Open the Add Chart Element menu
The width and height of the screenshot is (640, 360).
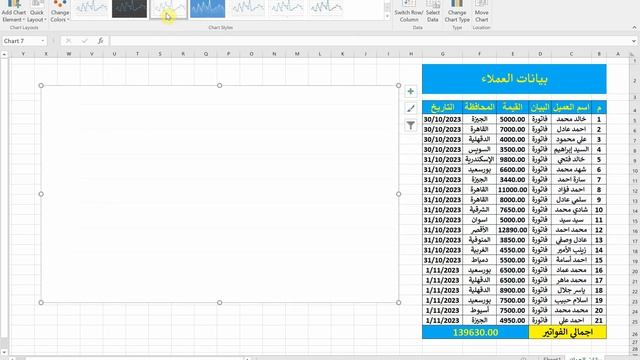[x=13, y=11]
